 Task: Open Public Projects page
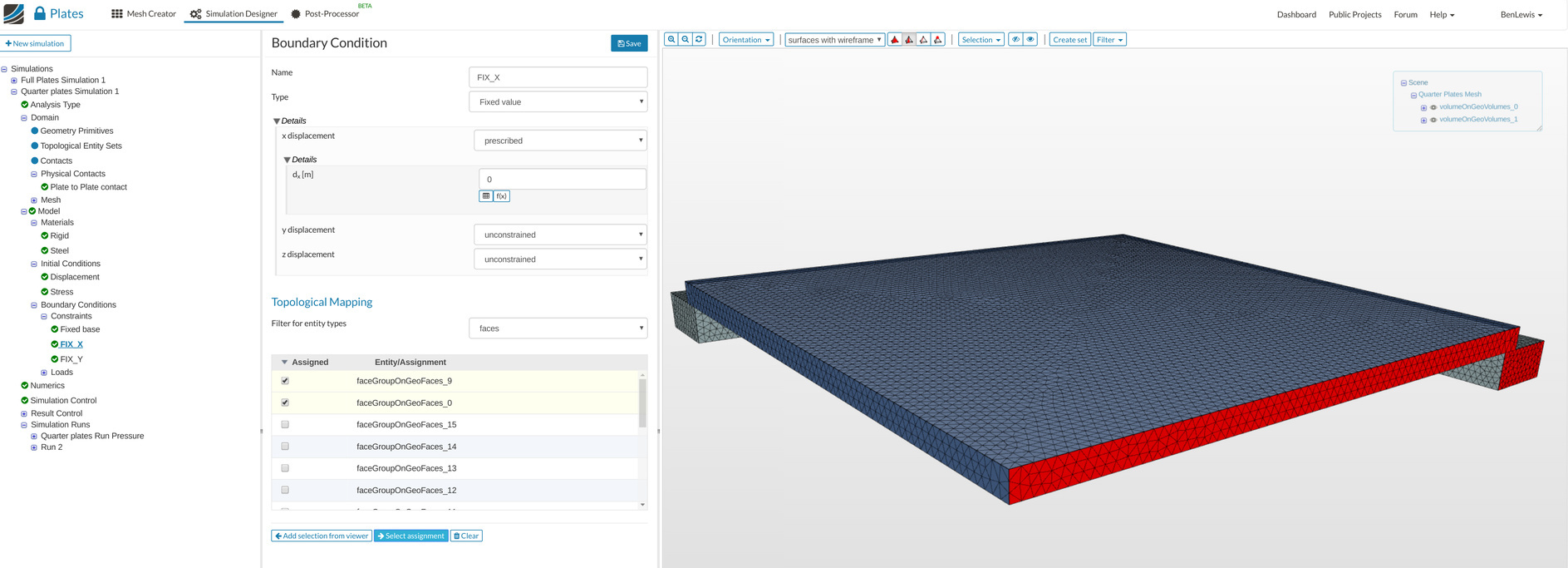coord(1354,14)
